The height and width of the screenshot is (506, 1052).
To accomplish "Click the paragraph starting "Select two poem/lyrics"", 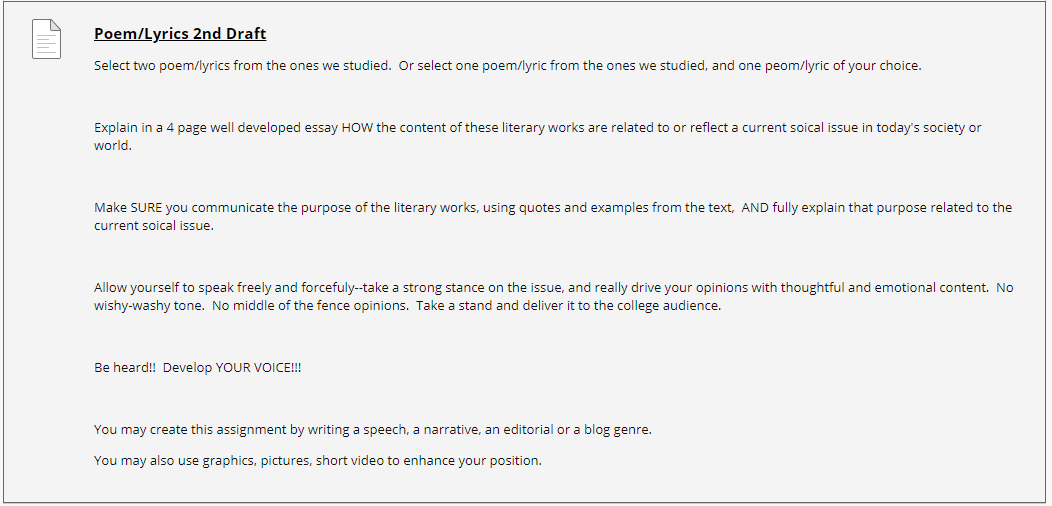I will coord(508,66).
